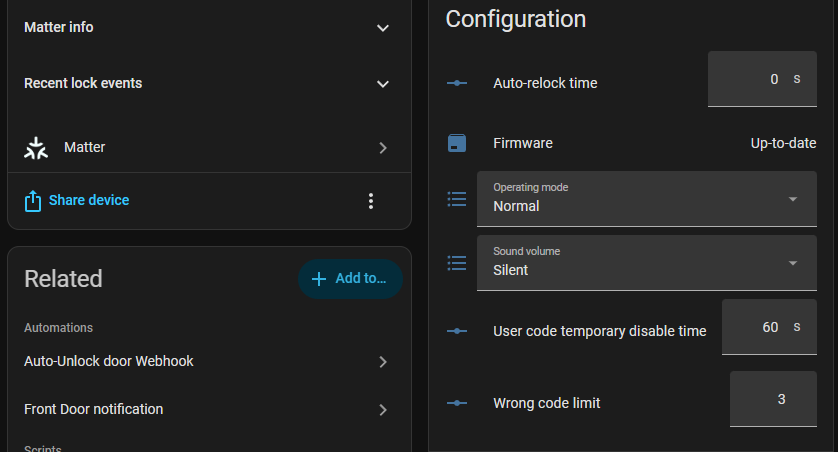
Task: Click the share device upload icon
Action: (x=33, y=201)
